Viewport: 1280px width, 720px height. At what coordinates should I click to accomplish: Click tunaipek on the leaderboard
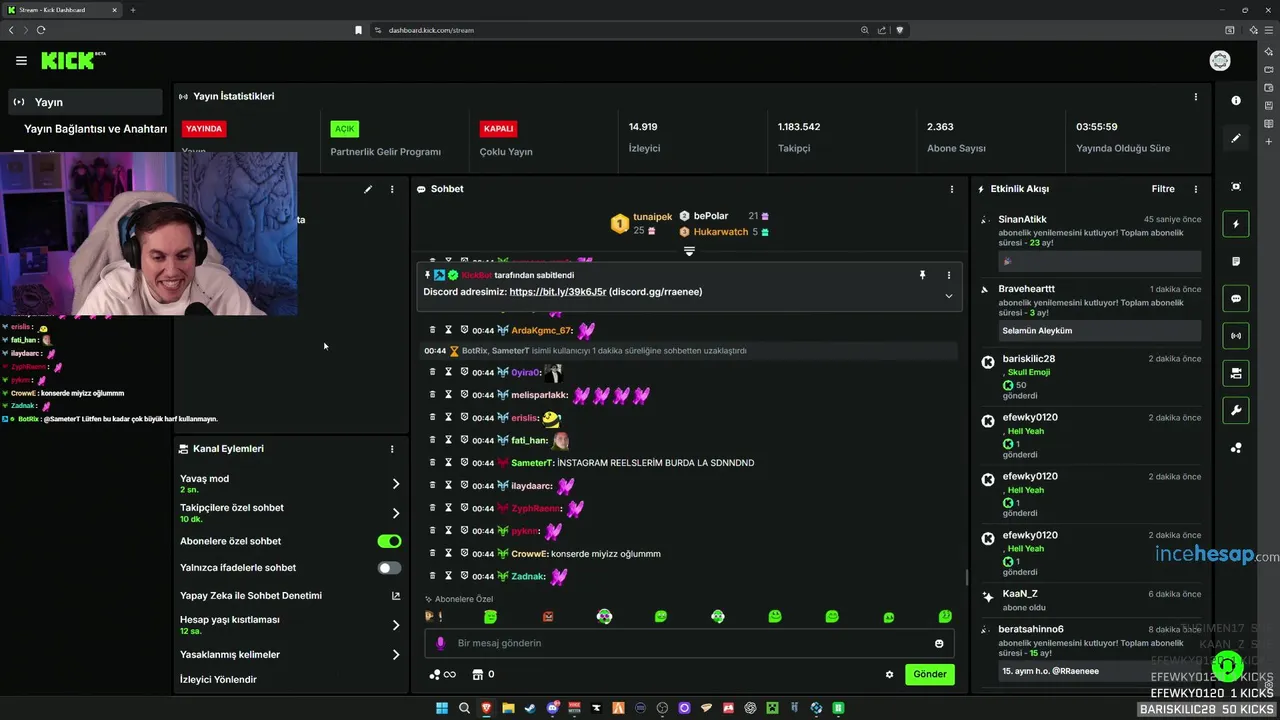click(653, 217)
